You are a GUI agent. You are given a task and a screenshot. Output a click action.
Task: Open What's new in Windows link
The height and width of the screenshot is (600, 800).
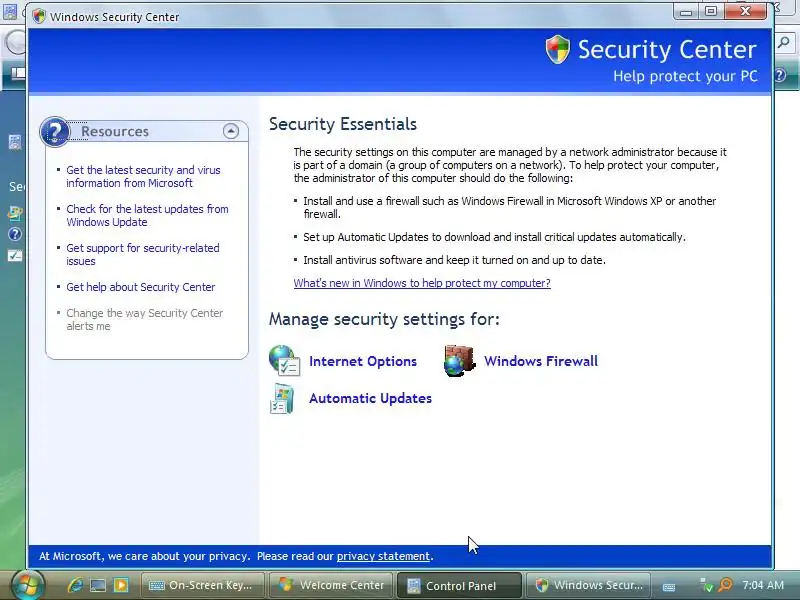coord(422,283)
